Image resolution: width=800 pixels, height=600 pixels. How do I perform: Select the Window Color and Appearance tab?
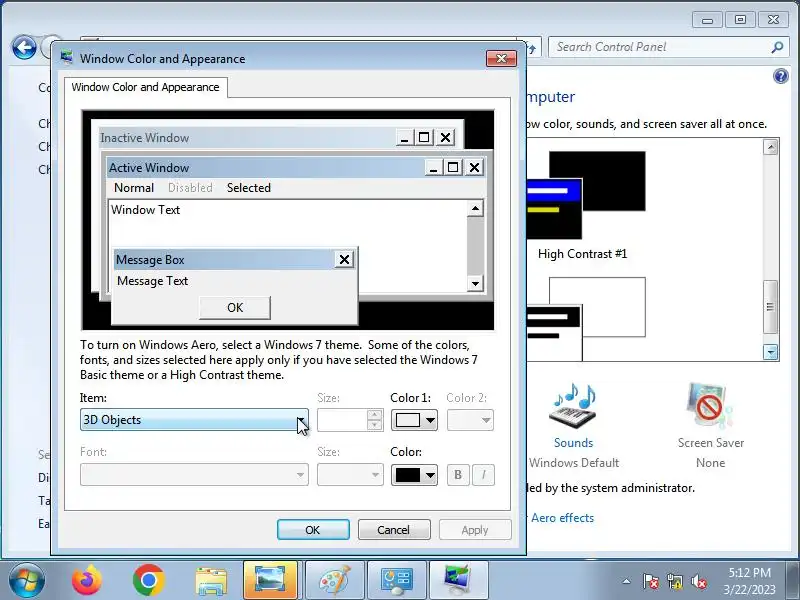145,87
